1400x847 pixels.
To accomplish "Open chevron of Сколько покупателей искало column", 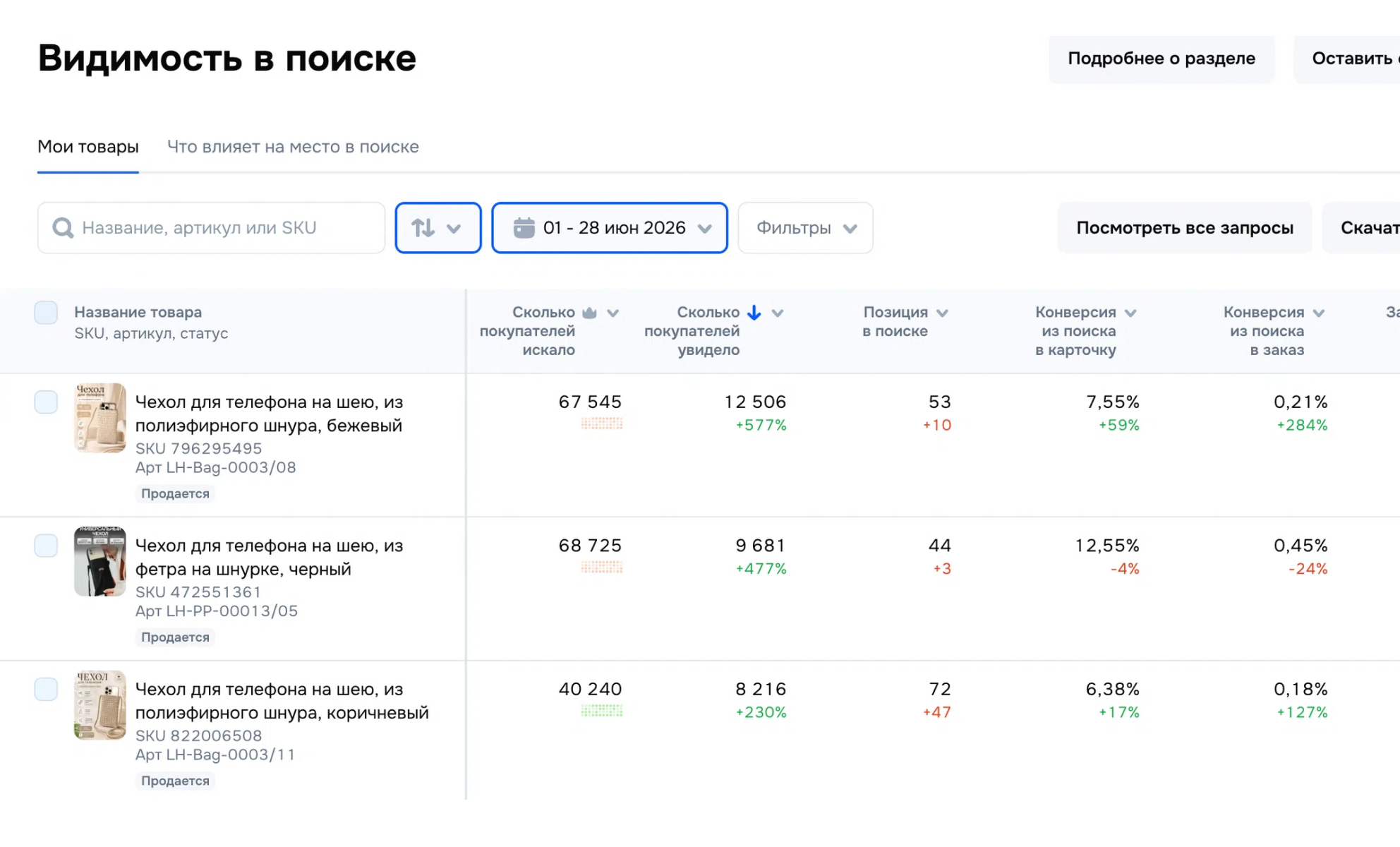I will point(612,313).
